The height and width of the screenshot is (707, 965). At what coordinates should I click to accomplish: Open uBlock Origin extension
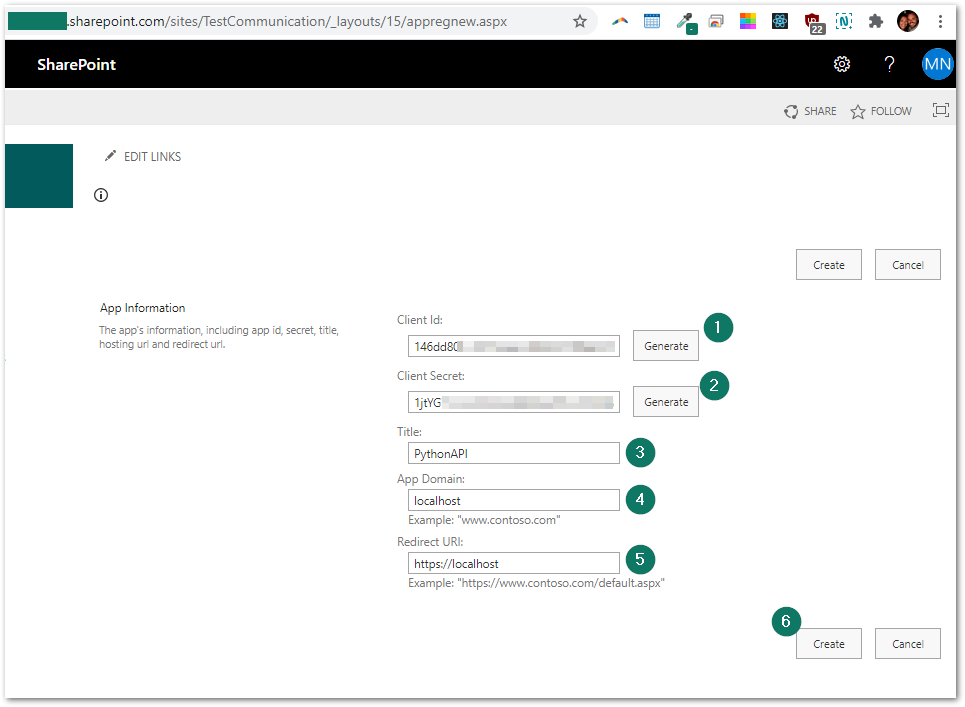coord(812,20)
